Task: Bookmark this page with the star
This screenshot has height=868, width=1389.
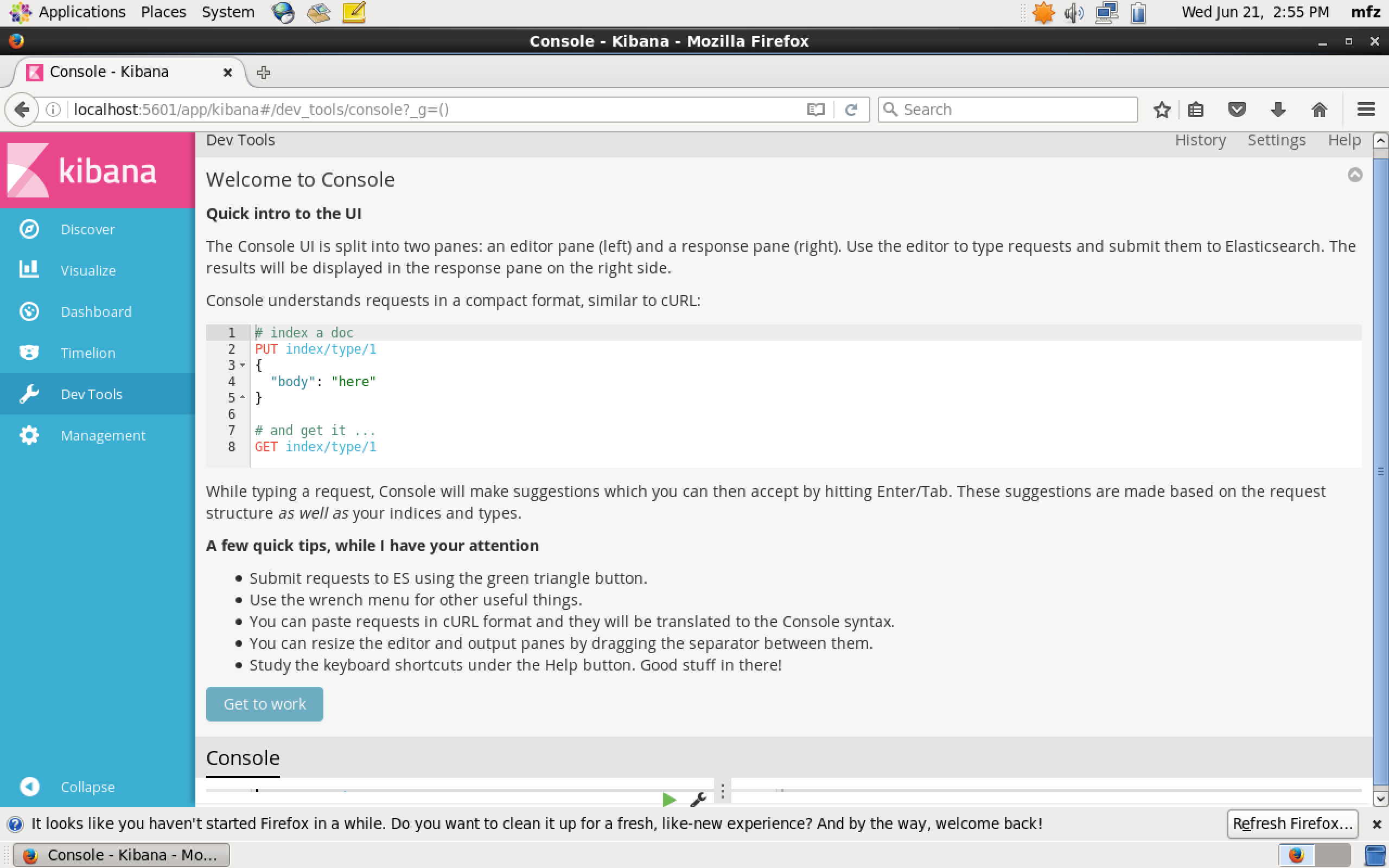Action: 1162,110
